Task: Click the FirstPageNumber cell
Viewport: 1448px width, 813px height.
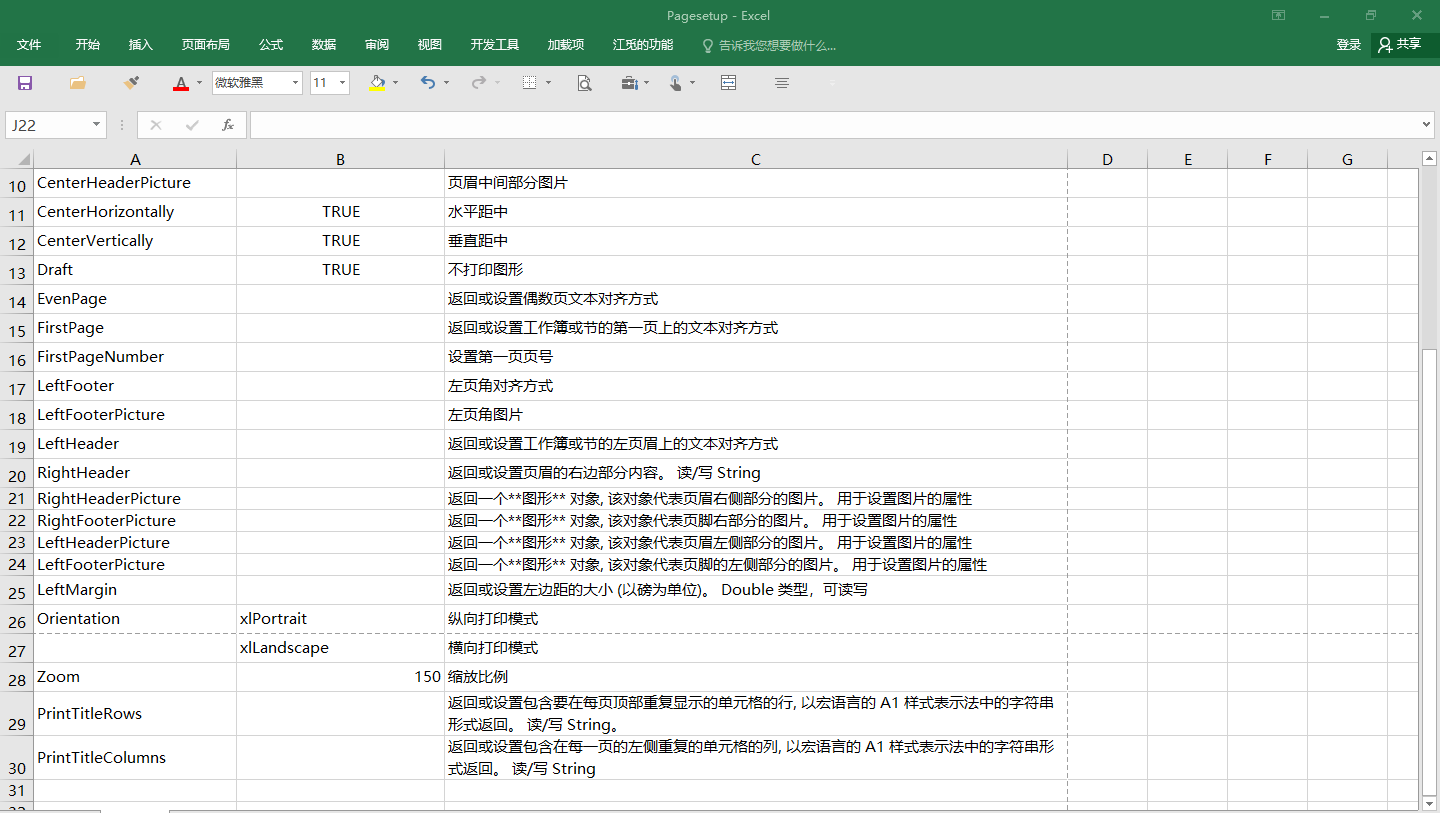Action: click(135, 357)
